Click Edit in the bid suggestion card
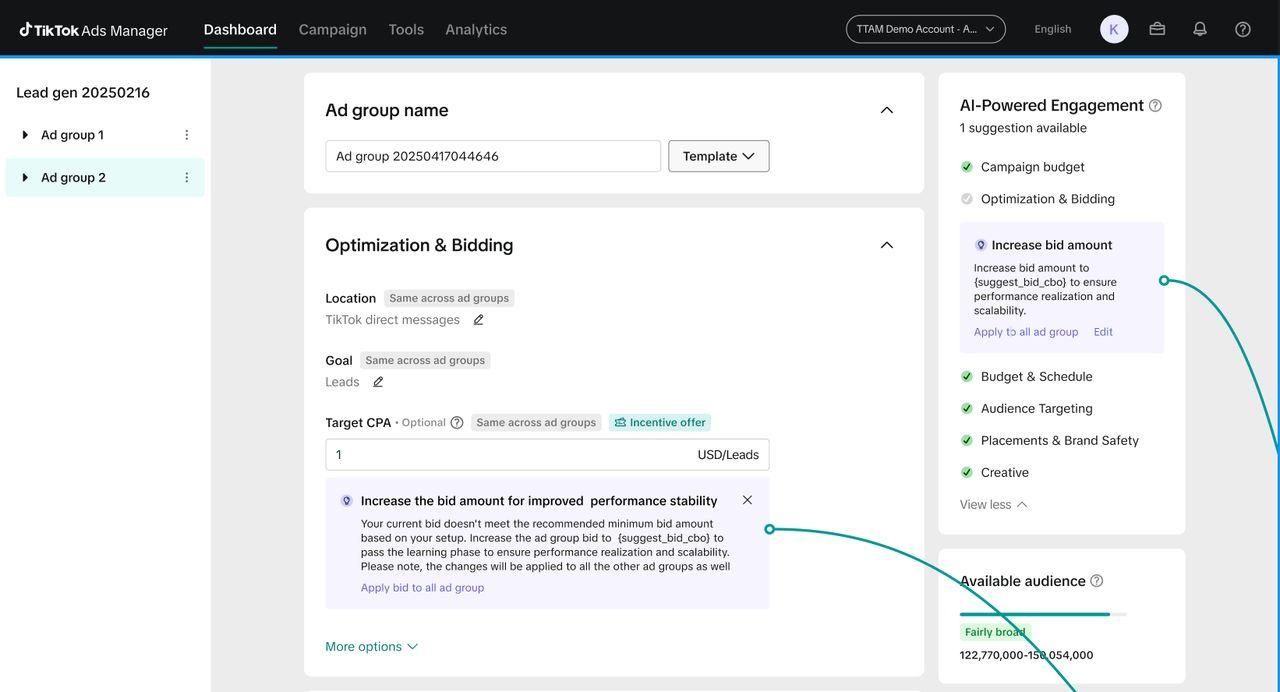1280x692 pixels. click(x=1103, y=332)
